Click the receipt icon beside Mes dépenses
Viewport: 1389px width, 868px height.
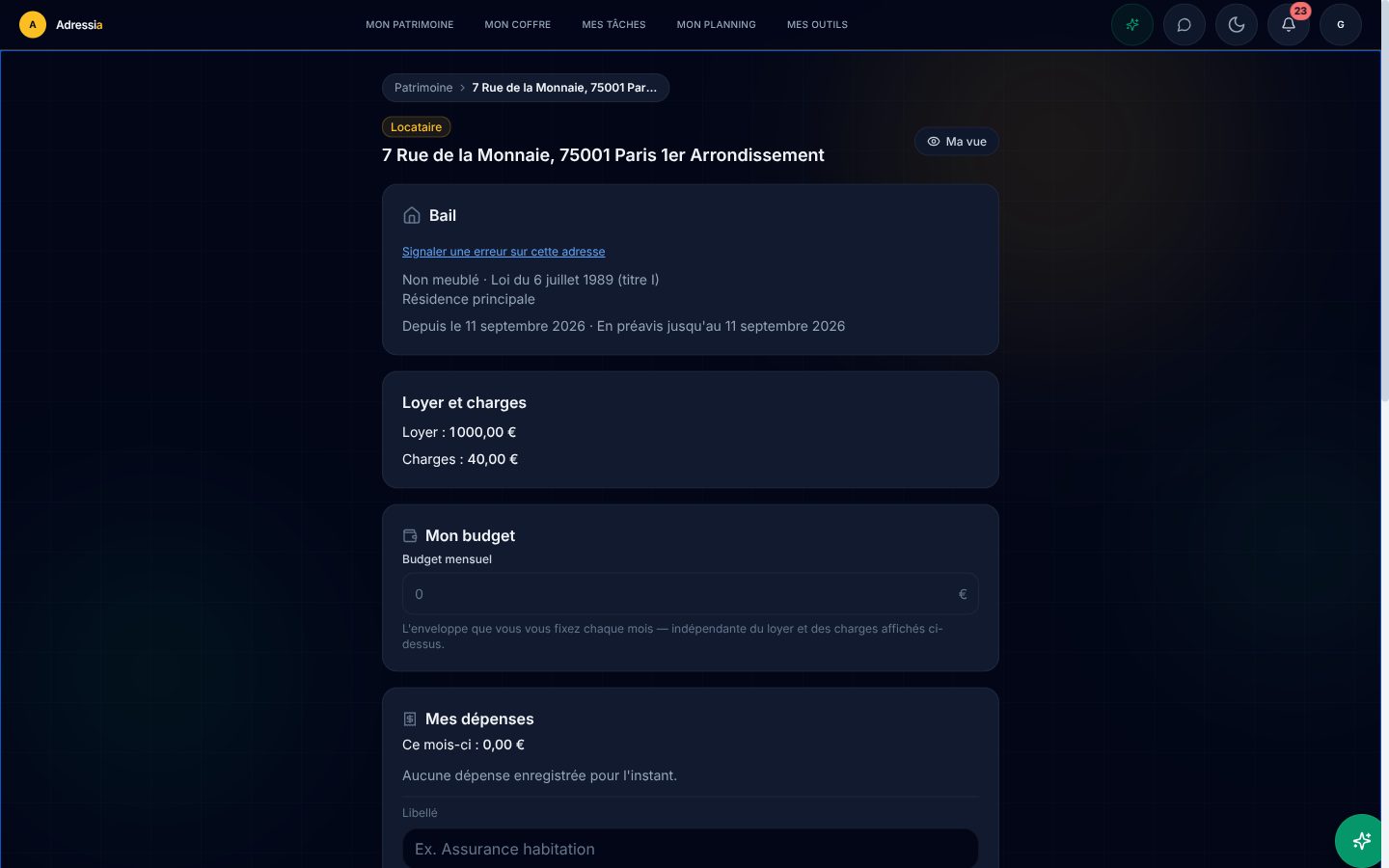click(x=410, y=719)
